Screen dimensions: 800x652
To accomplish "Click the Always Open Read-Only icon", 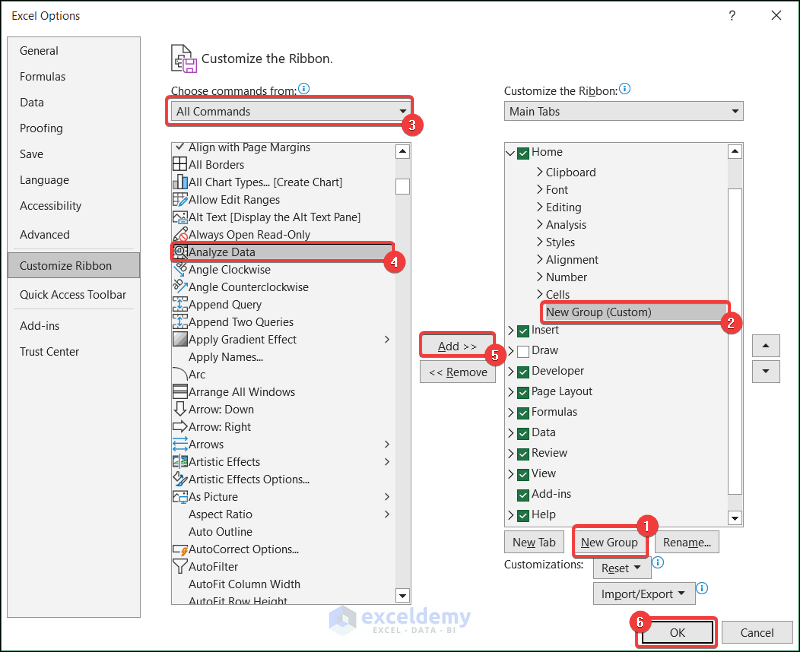I will tap(180, 234).
